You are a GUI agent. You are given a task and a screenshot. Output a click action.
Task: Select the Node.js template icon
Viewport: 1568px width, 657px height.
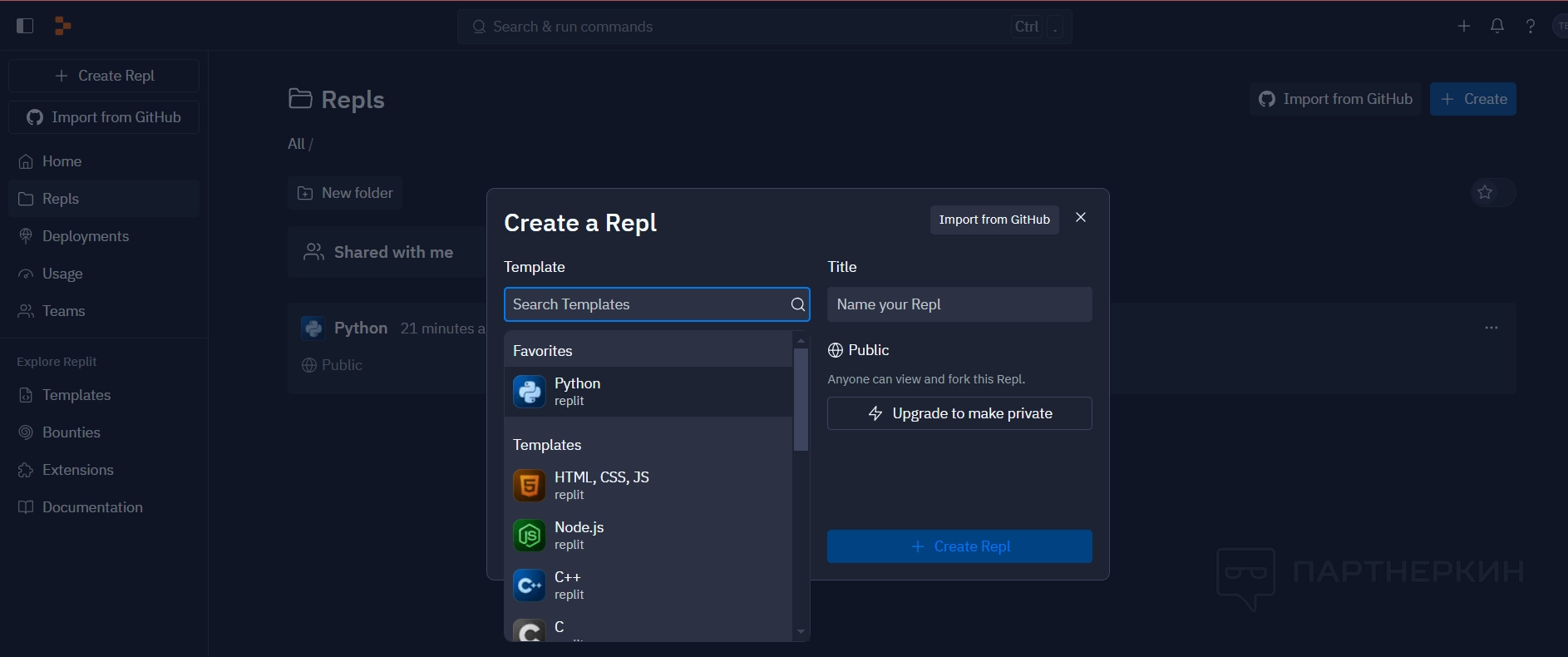pyautogui.click(x=530, y=536)
